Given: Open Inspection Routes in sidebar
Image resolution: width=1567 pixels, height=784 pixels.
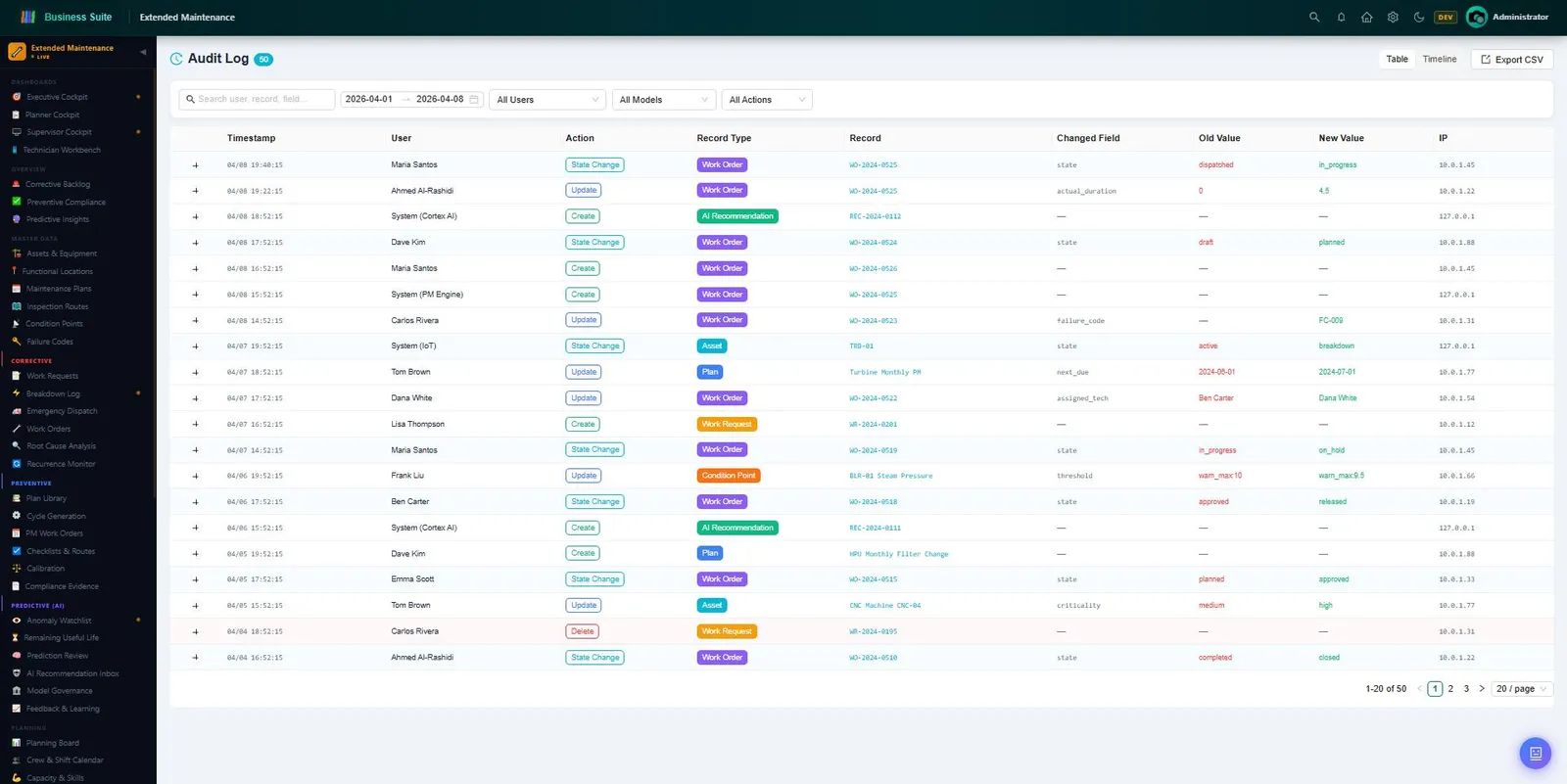Looking at the screenshot, I should coord(57,306).
